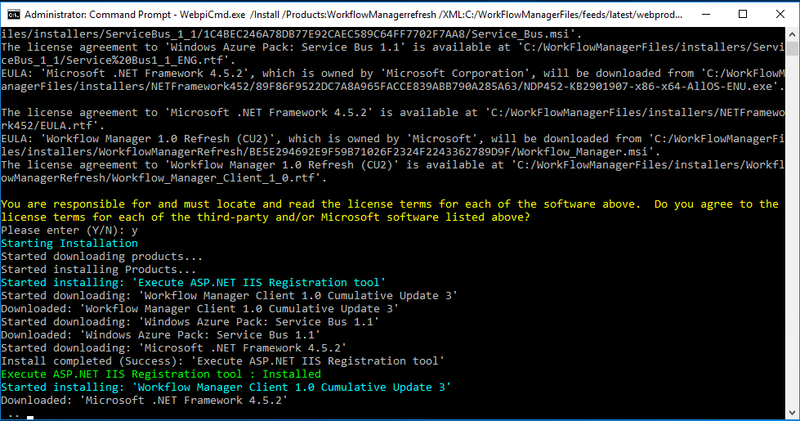Maximize the Command Prompt window

pyautogui.click(x=743, y=14)
